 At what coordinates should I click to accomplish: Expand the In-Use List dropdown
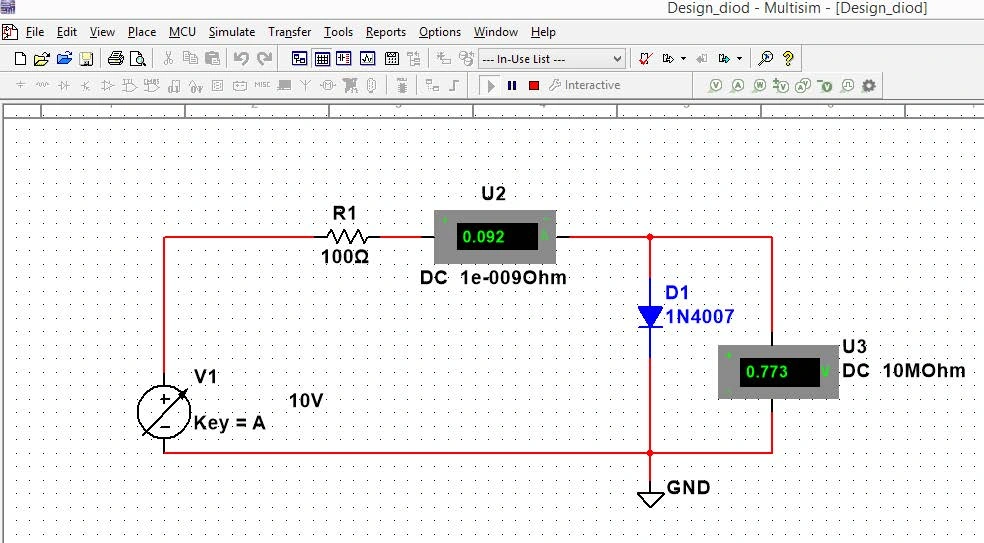click(x=616, y=59)
